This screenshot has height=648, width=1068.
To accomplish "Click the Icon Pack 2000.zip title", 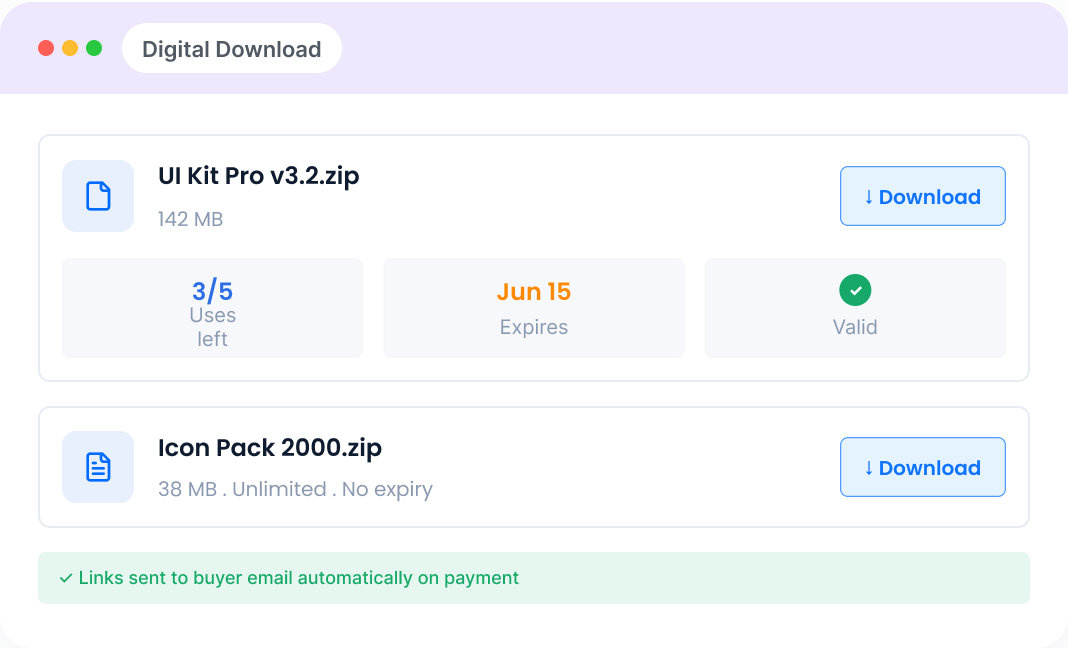I will click(270, 448).
